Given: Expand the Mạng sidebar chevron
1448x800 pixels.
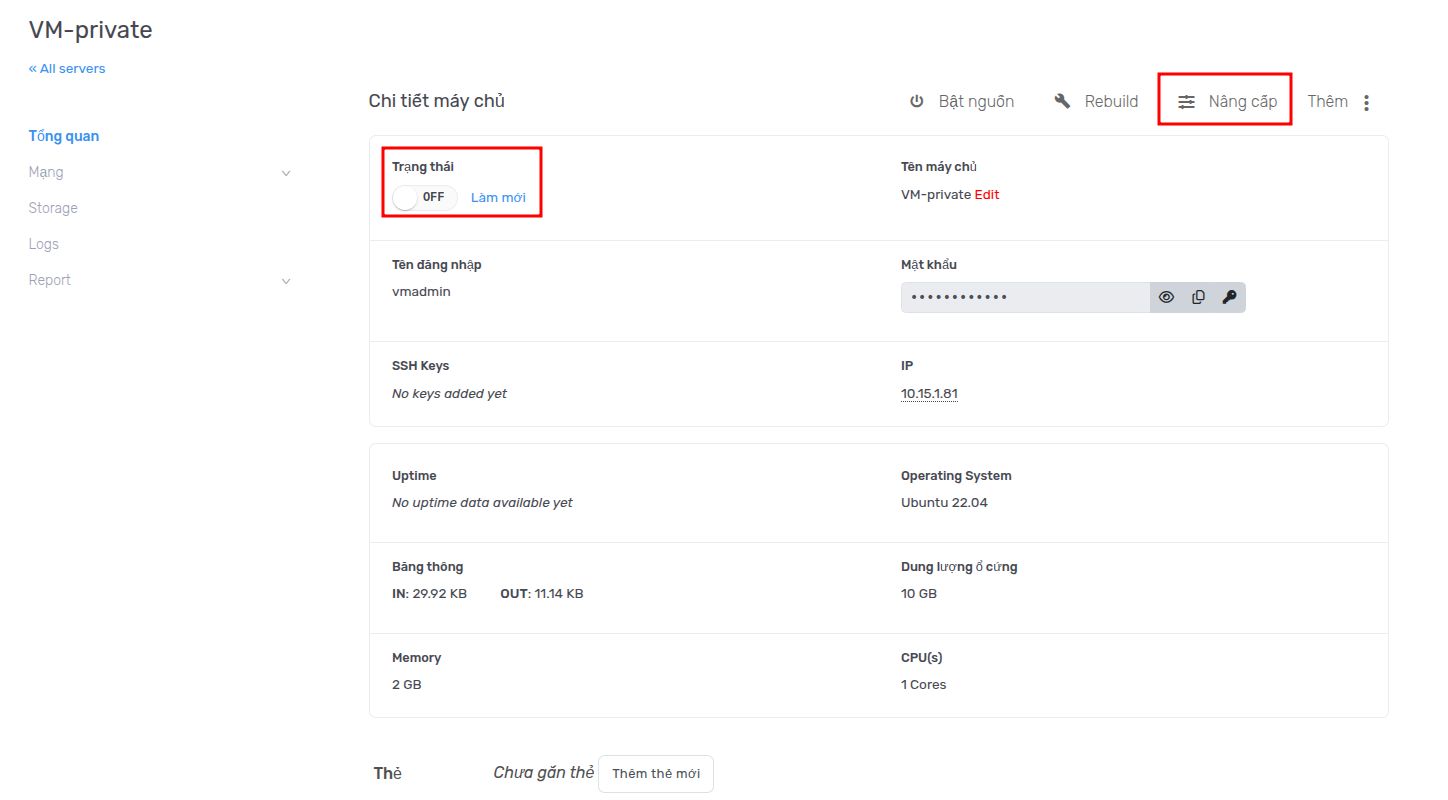Looking at the screenshot, I should (x=286, y=173).
